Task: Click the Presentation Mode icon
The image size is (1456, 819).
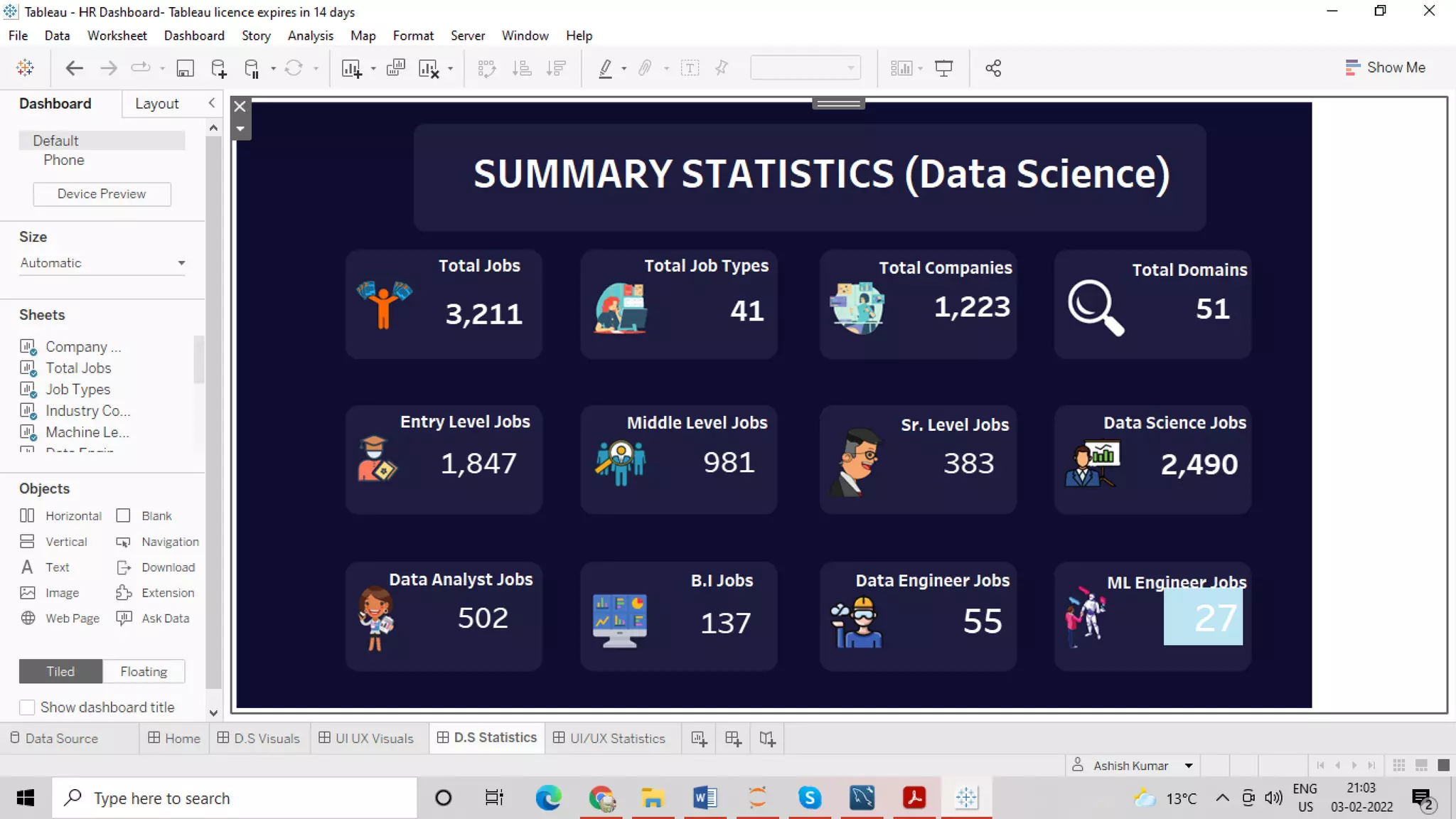Action: 943,68
